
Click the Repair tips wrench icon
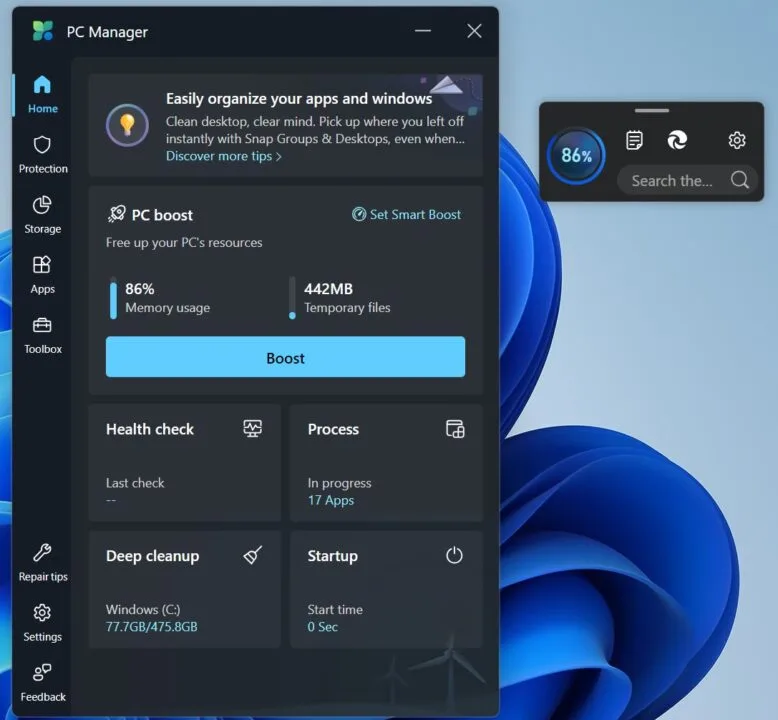pyautogui.click(x=42, y=562)
